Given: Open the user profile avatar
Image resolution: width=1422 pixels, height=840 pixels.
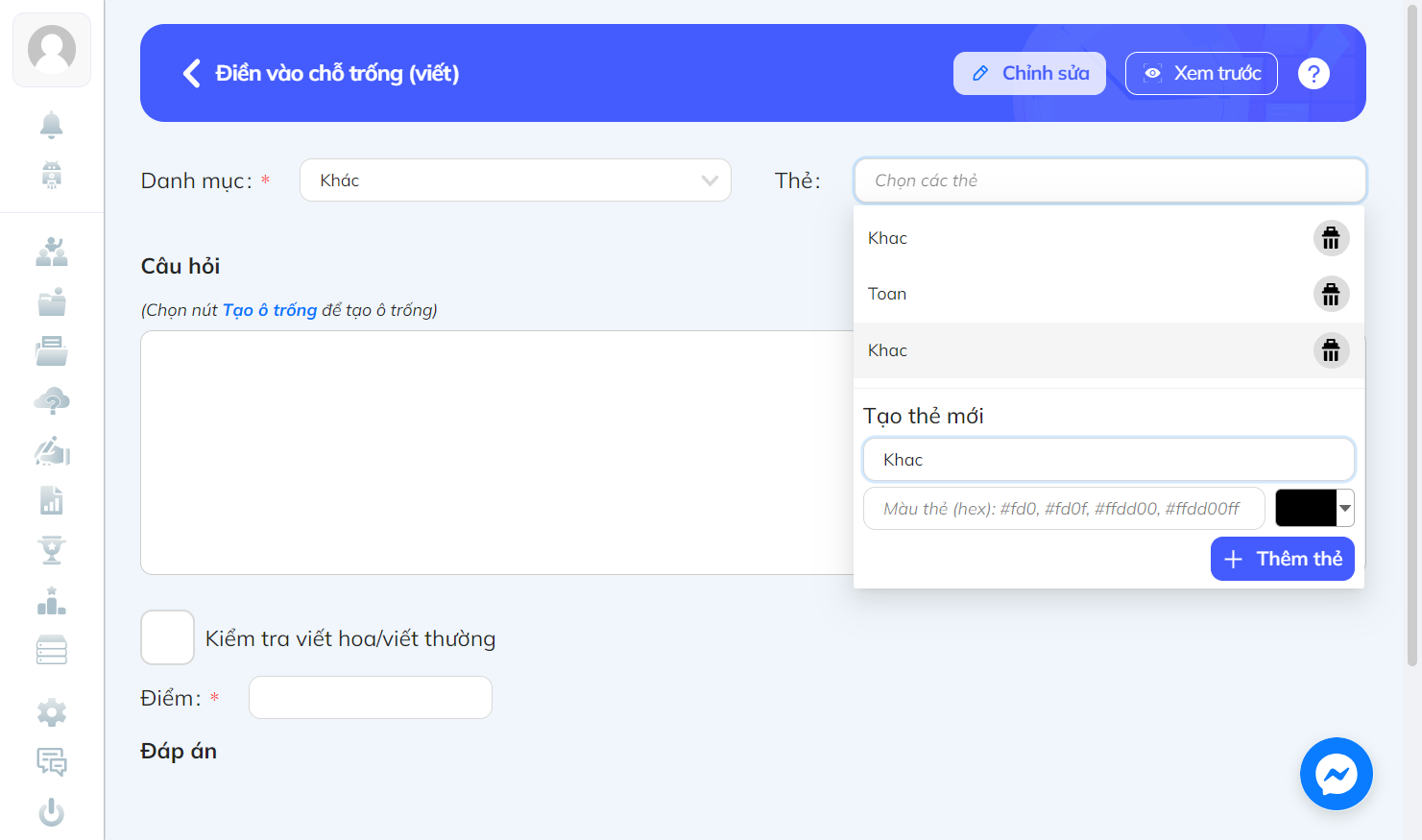Looking at the screenshot, I should 52,50.
